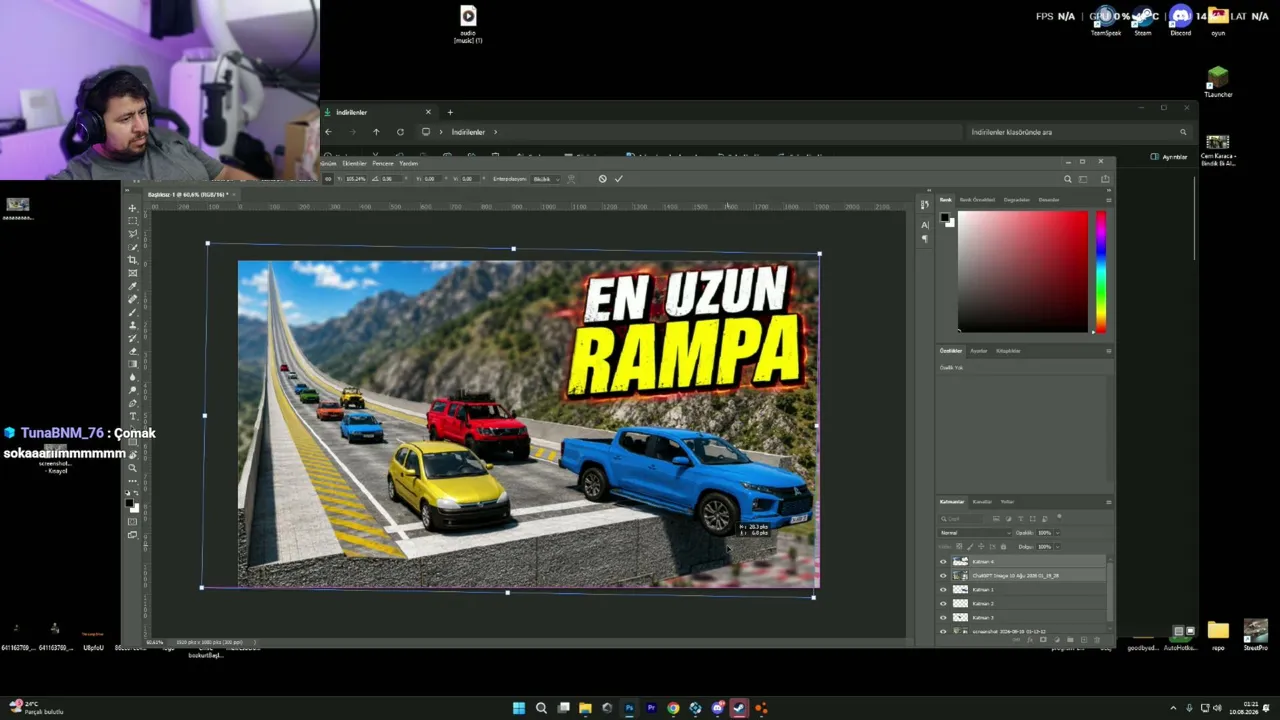Open the History panel icon

click(924, 205)
